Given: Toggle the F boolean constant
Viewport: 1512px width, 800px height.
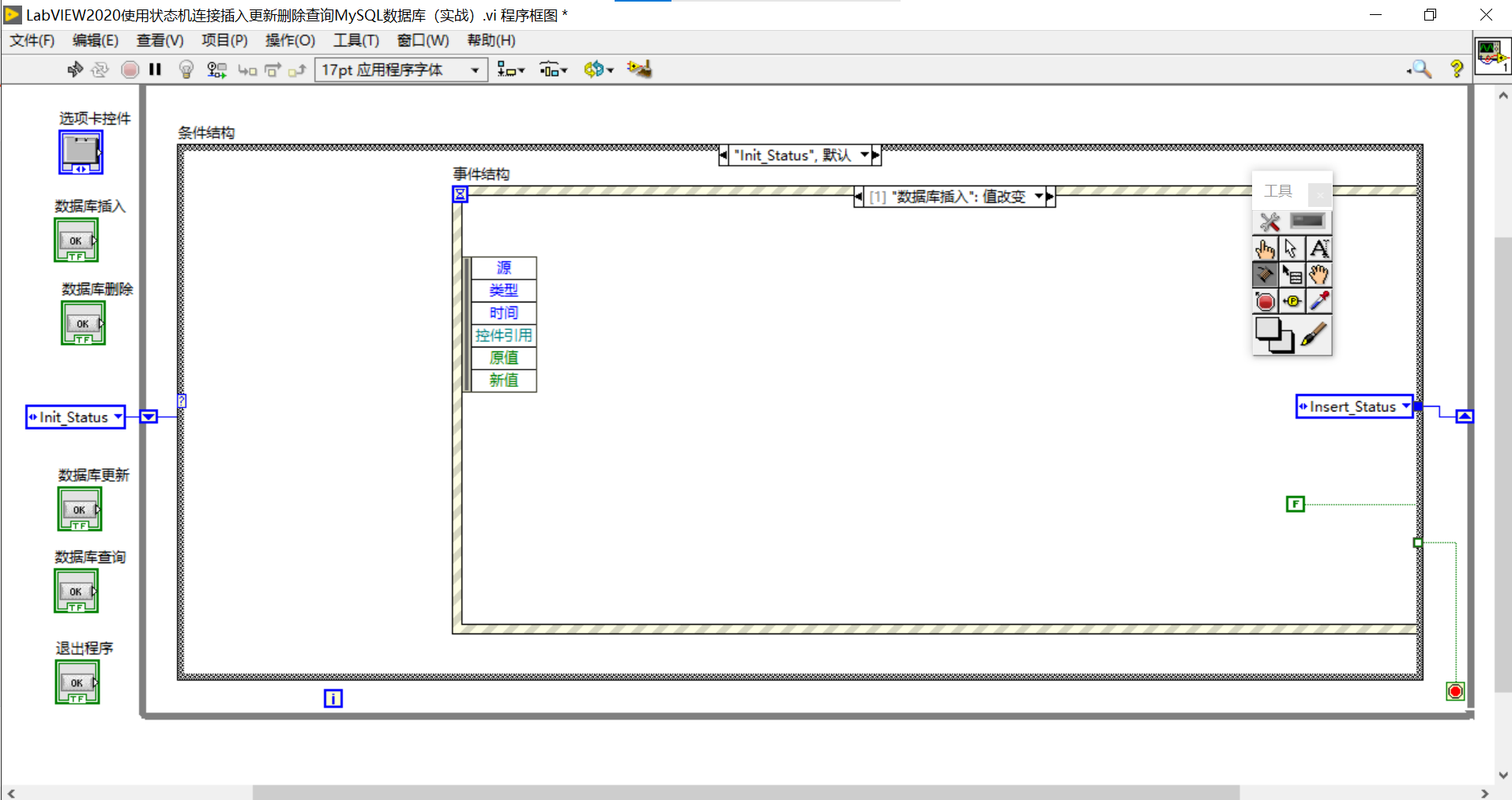Looking at the screenshot, I should pos(1295,503).
